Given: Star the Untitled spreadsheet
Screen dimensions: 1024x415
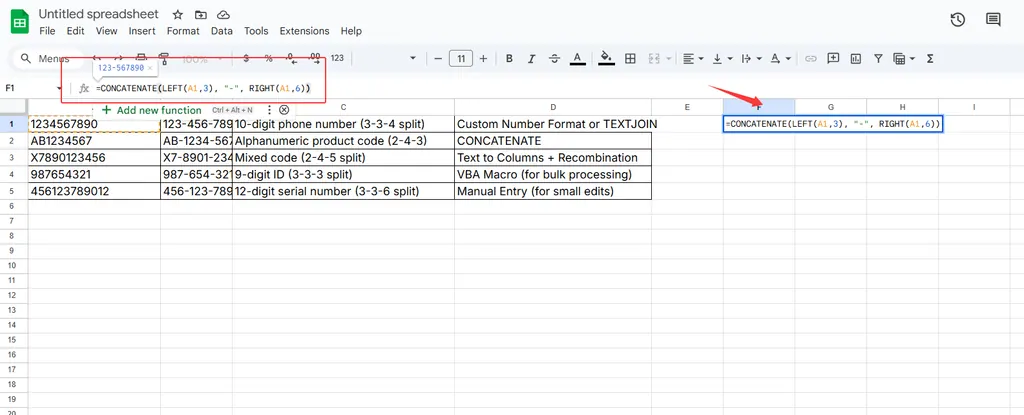Looking at the screenshot, I should (178, 16).
